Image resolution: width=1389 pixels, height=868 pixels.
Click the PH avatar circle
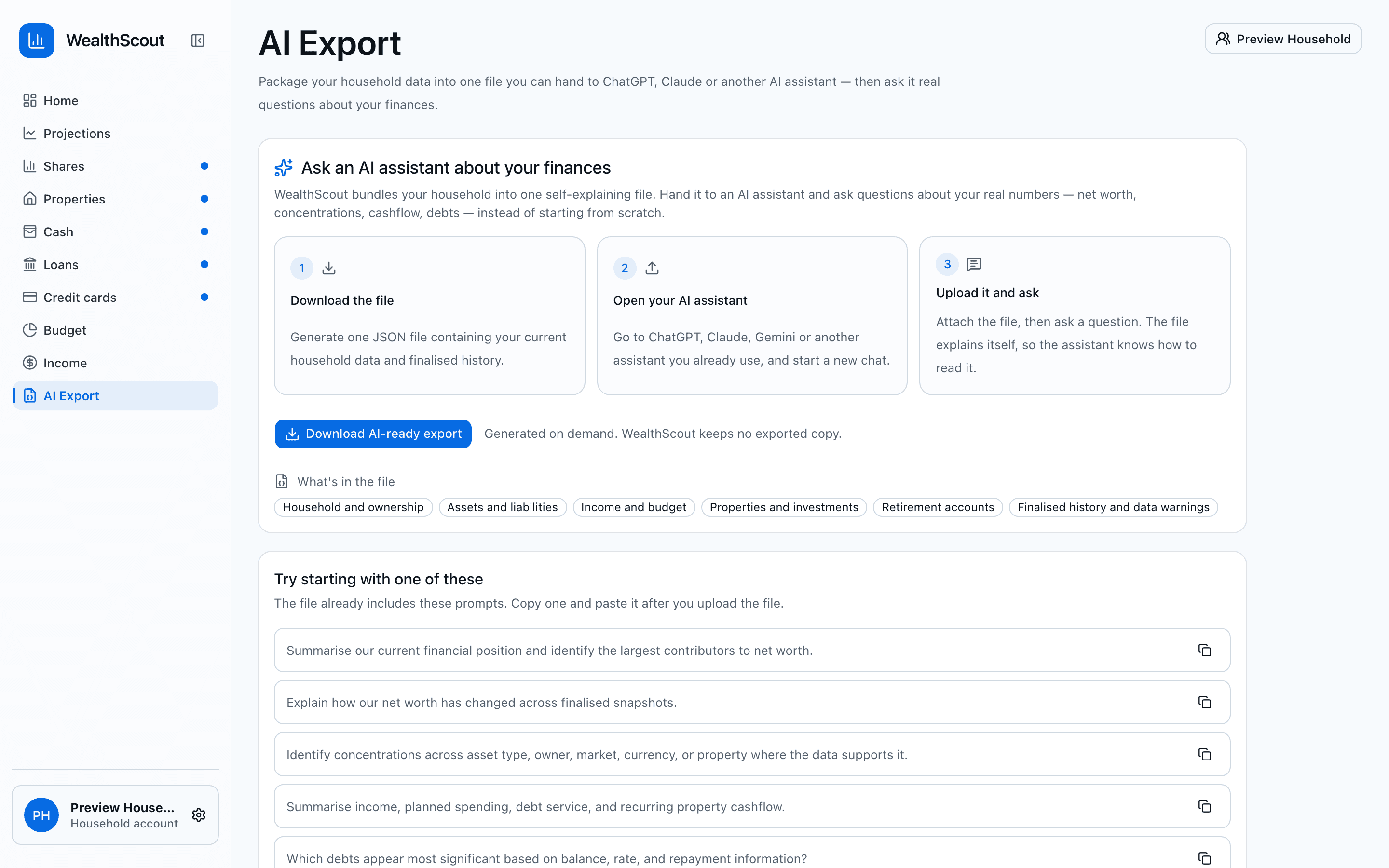[x=41, y=814]
